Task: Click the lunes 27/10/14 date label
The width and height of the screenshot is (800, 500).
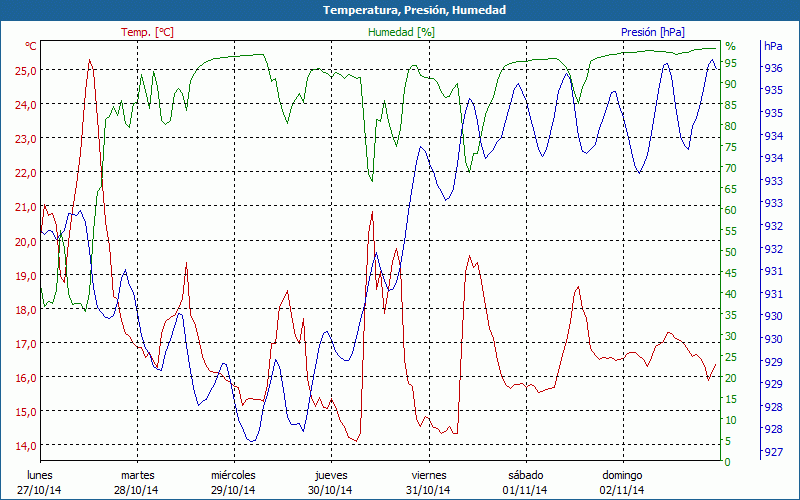Action: tap(40, 482)
